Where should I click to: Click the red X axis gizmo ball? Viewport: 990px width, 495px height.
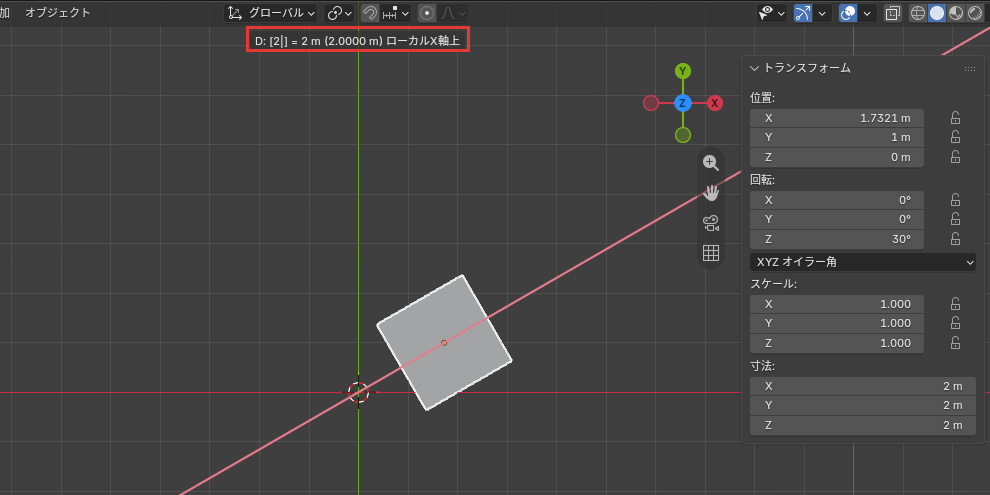point(715,103)
